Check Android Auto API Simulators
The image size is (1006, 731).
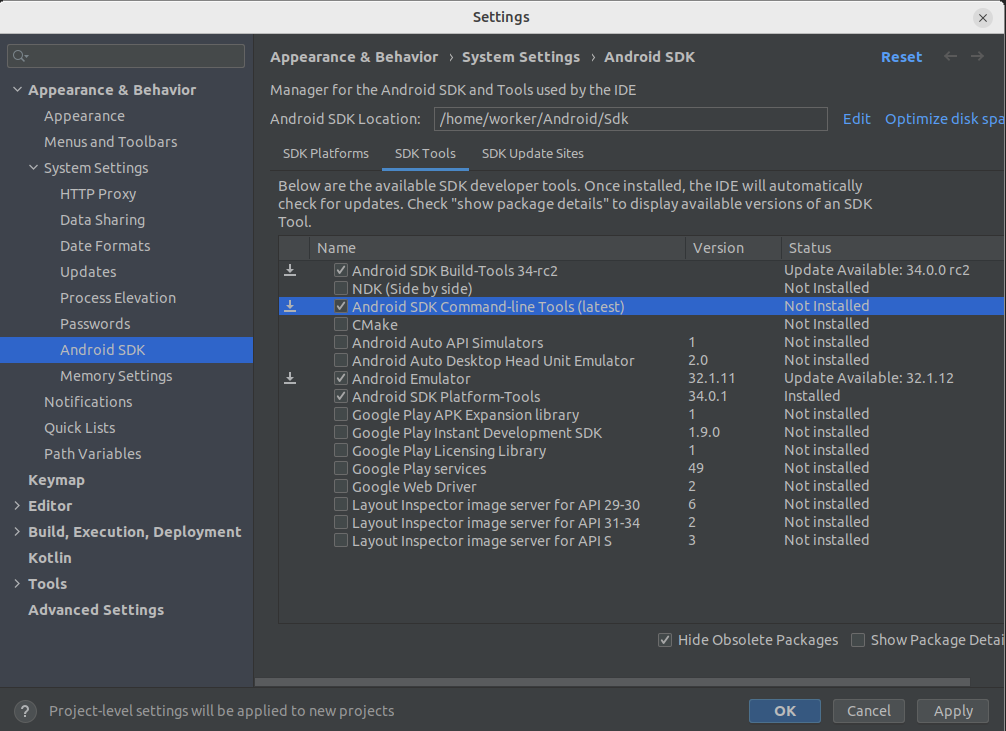[341, 342]
